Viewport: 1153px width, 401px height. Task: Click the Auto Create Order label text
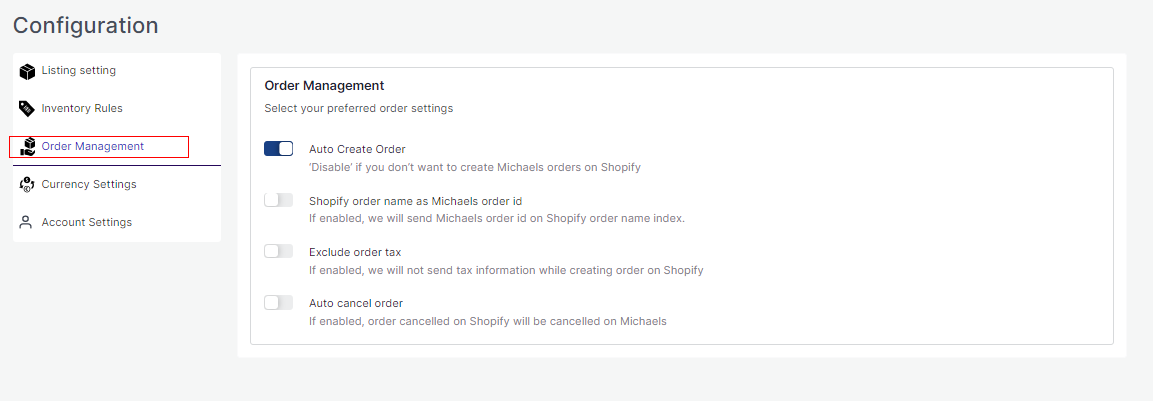coord(357,149)
